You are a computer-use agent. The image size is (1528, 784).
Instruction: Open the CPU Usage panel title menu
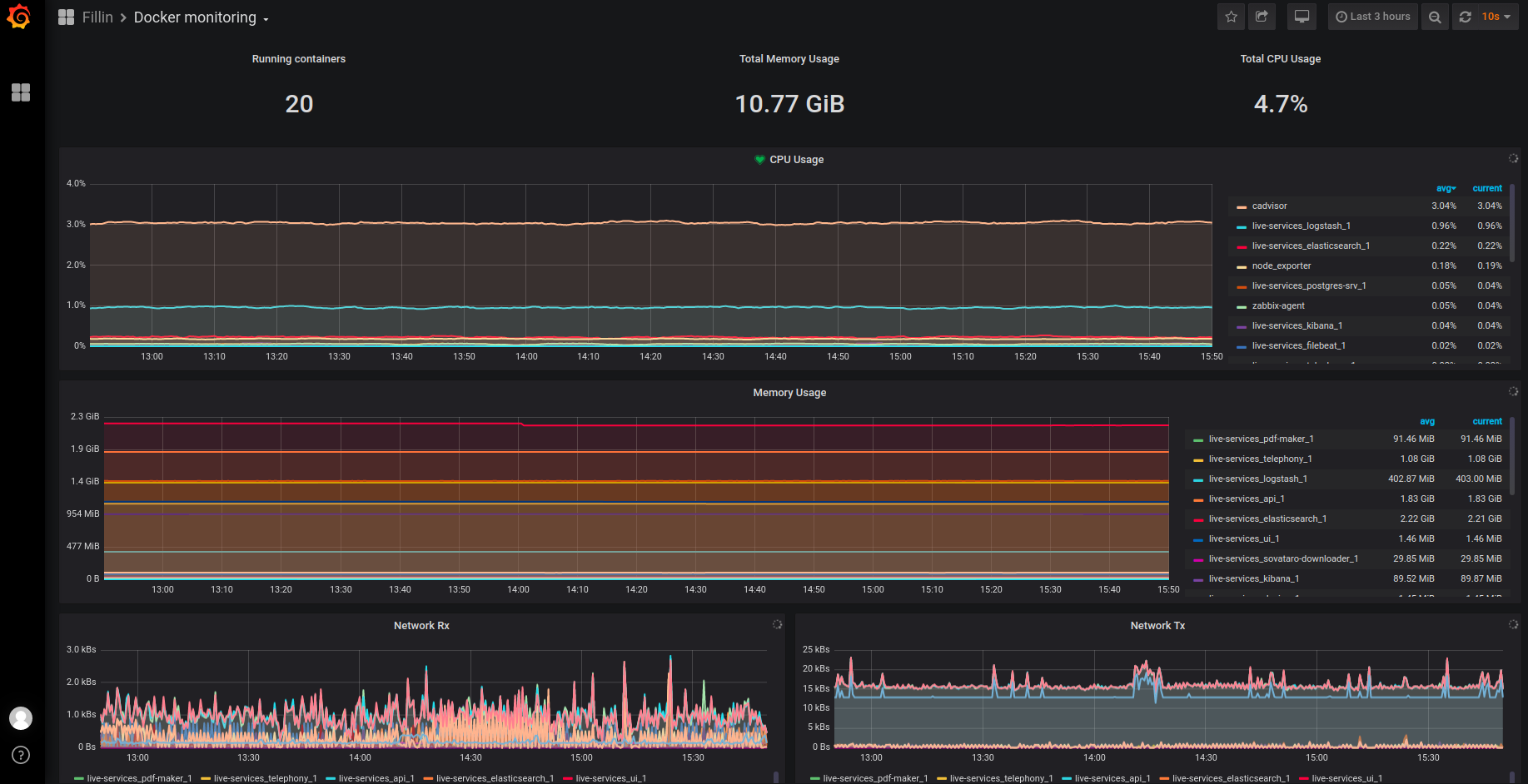pos(796,160)
